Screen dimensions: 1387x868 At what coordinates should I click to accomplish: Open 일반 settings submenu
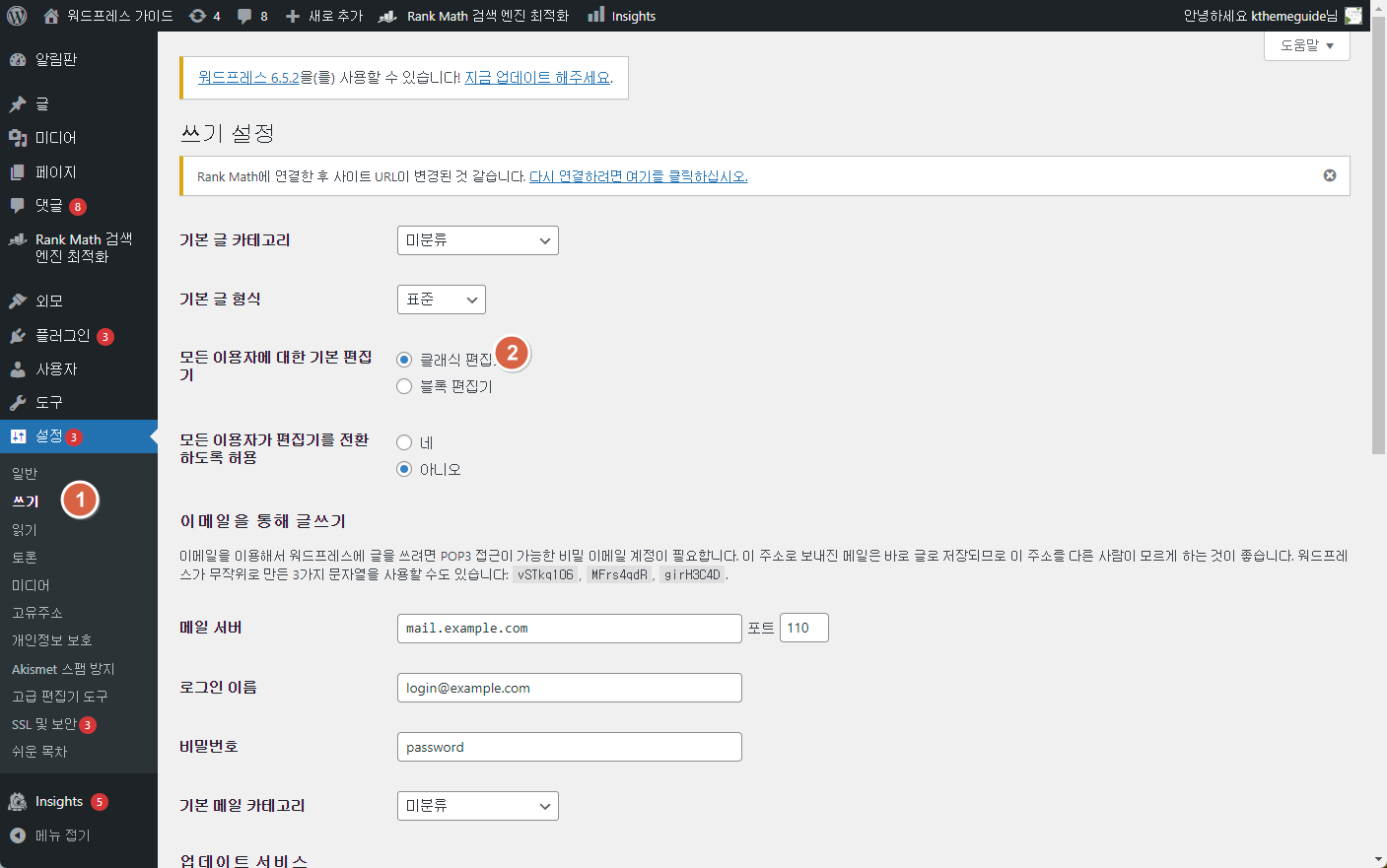coord(25,474)
